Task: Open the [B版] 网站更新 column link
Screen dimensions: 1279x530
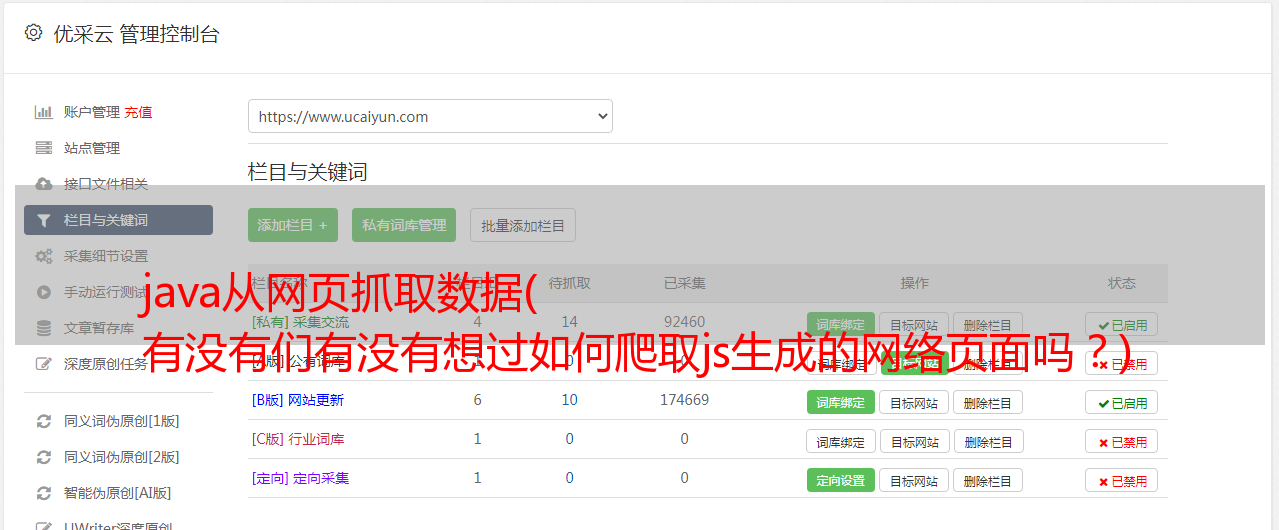Action: coord(298,400)
